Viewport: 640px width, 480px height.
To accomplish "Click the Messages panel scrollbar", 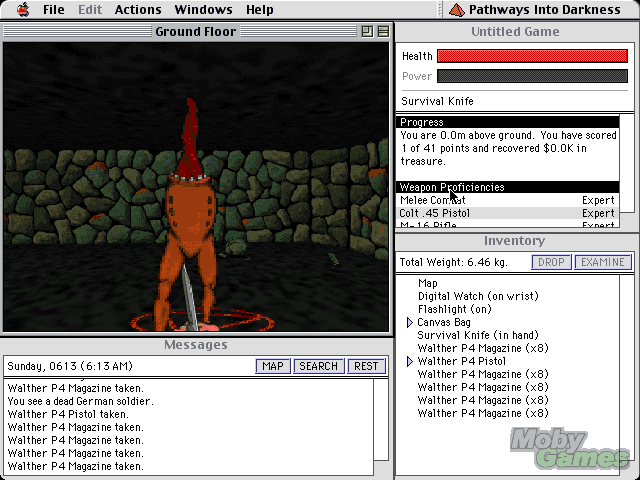I will click(x=381, y=420).
